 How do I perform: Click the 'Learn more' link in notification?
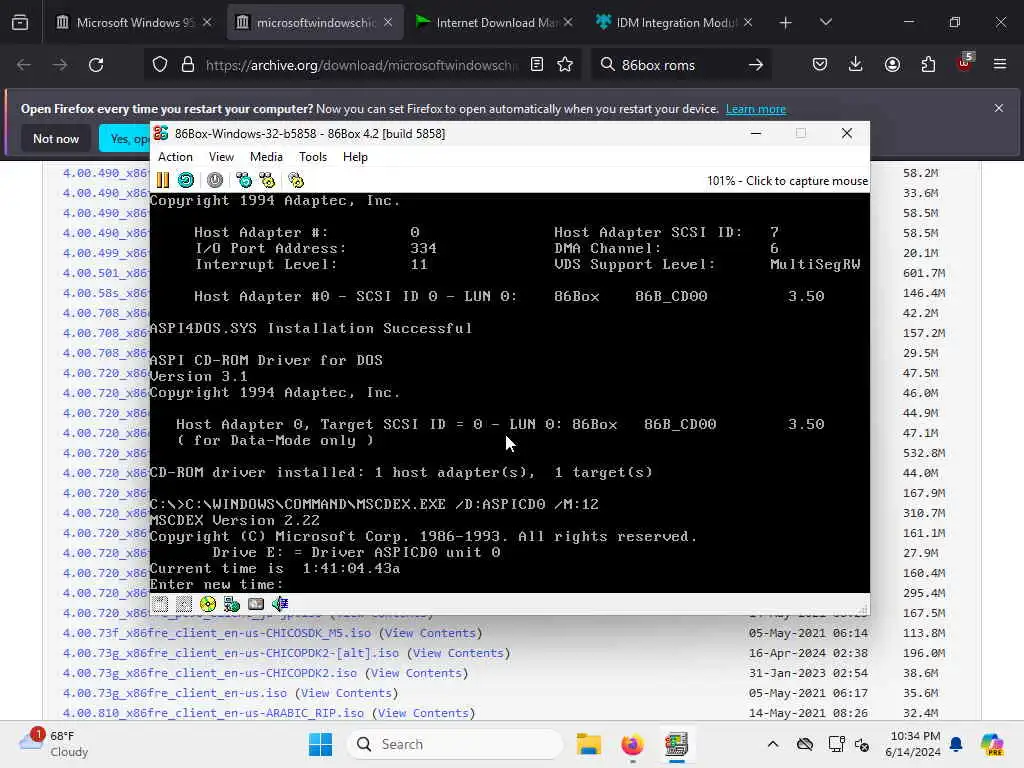pyautogui.click(x=756, y=109)
